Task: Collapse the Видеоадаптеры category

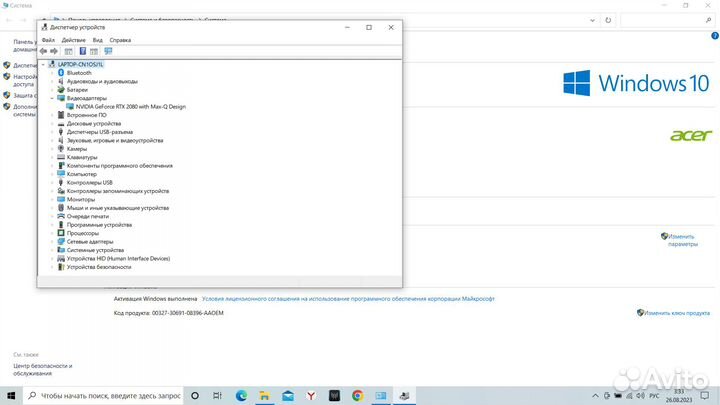Action: pyautogui.click(x=52, y=98)
